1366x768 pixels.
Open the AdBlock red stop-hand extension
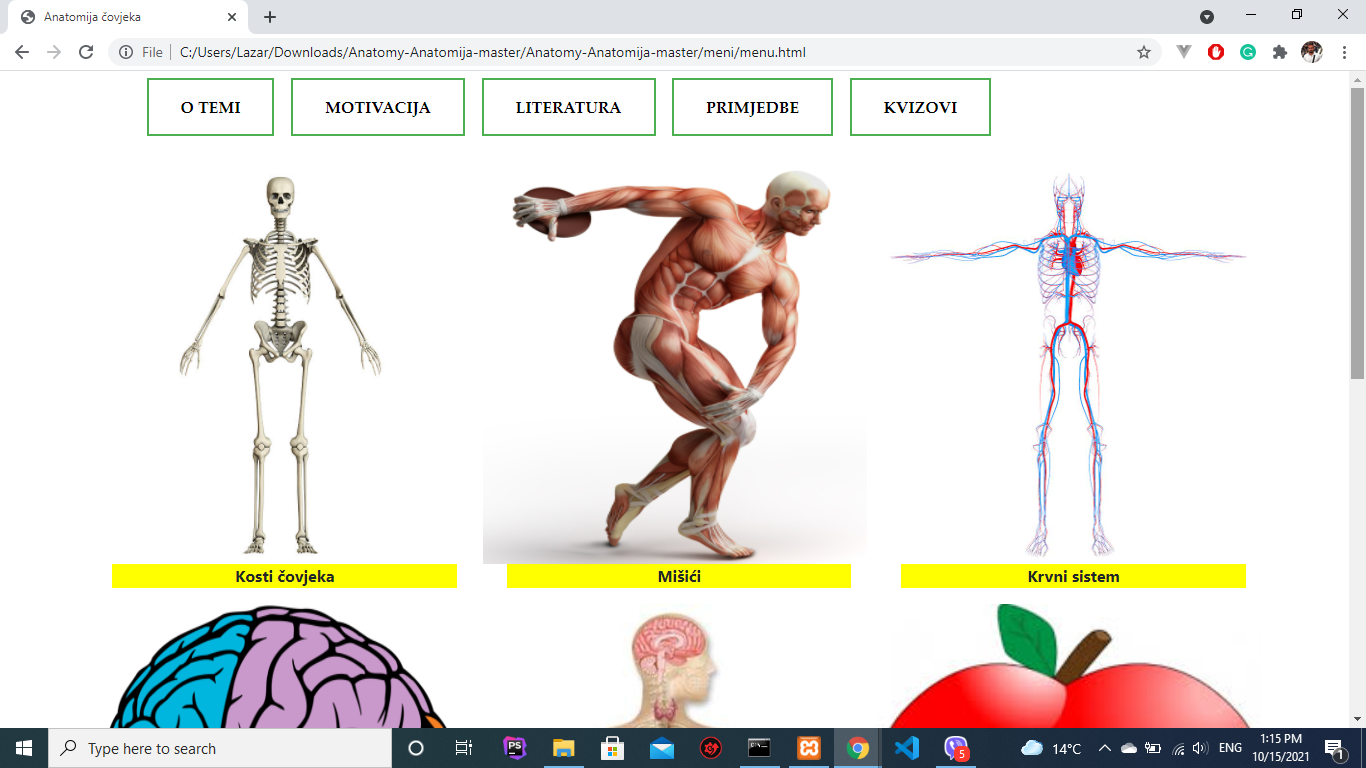click(1216, 52)
